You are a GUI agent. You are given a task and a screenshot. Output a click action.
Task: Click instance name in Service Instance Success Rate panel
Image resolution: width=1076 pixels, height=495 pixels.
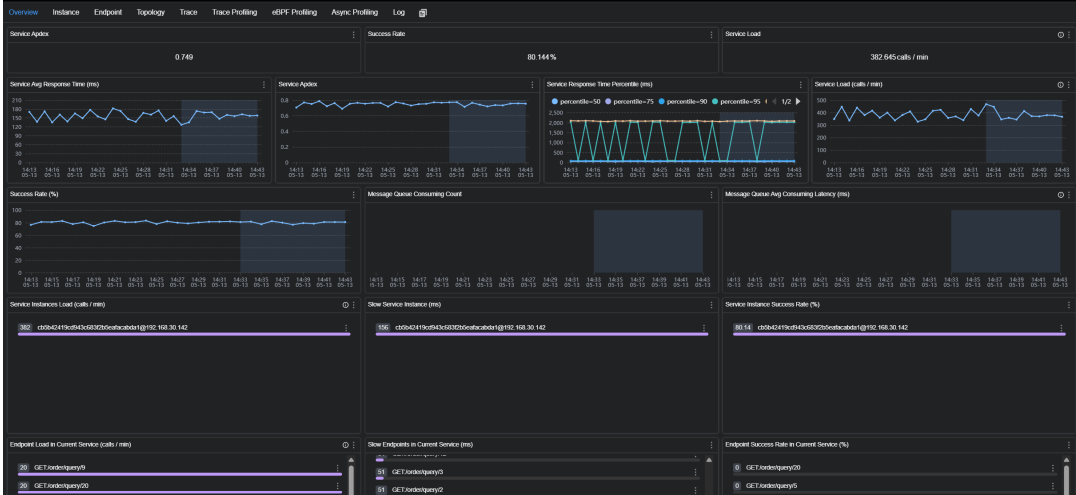[832, 327]
